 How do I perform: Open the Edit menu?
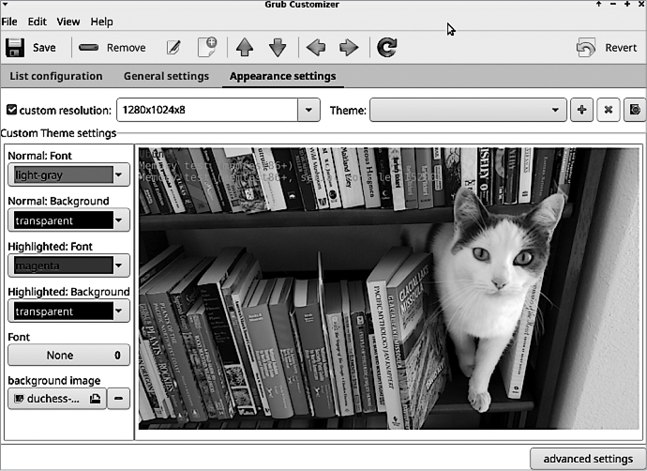(x=37, y=21)
